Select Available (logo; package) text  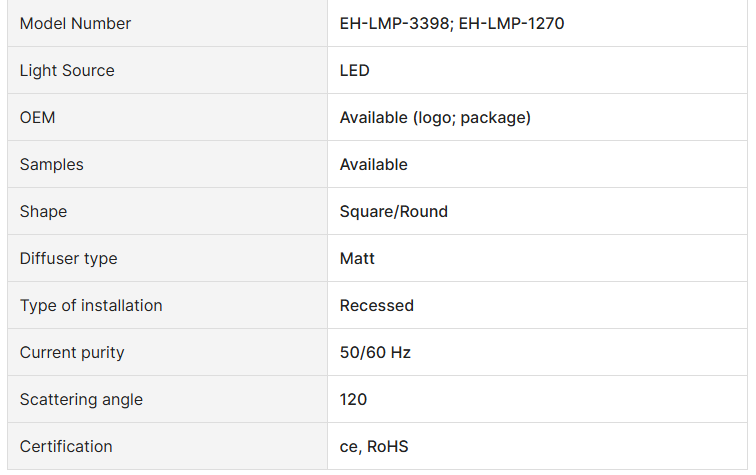coord(435,117)
